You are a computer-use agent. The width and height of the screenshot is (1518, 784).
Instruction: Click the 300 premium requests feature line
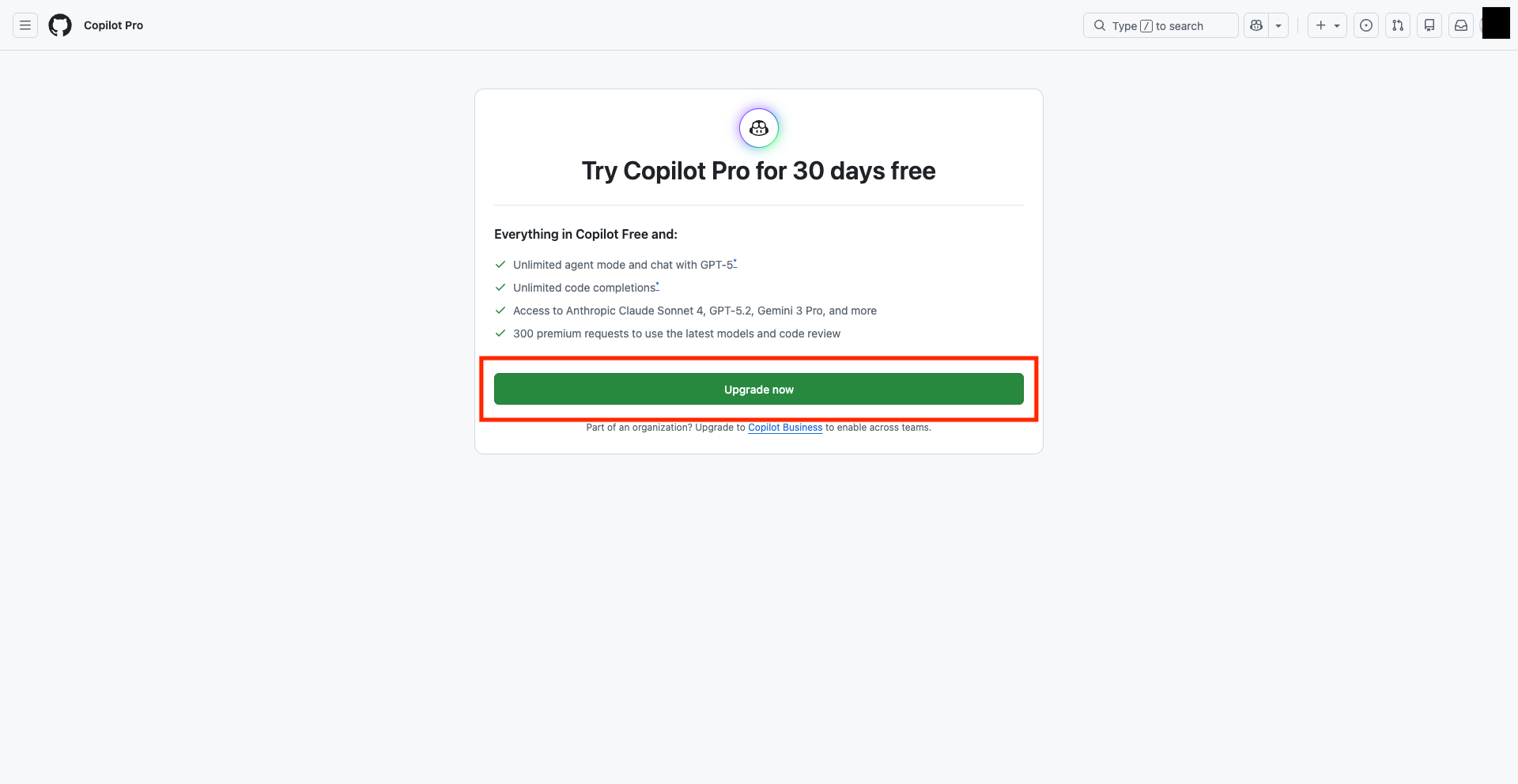(676, 334)
